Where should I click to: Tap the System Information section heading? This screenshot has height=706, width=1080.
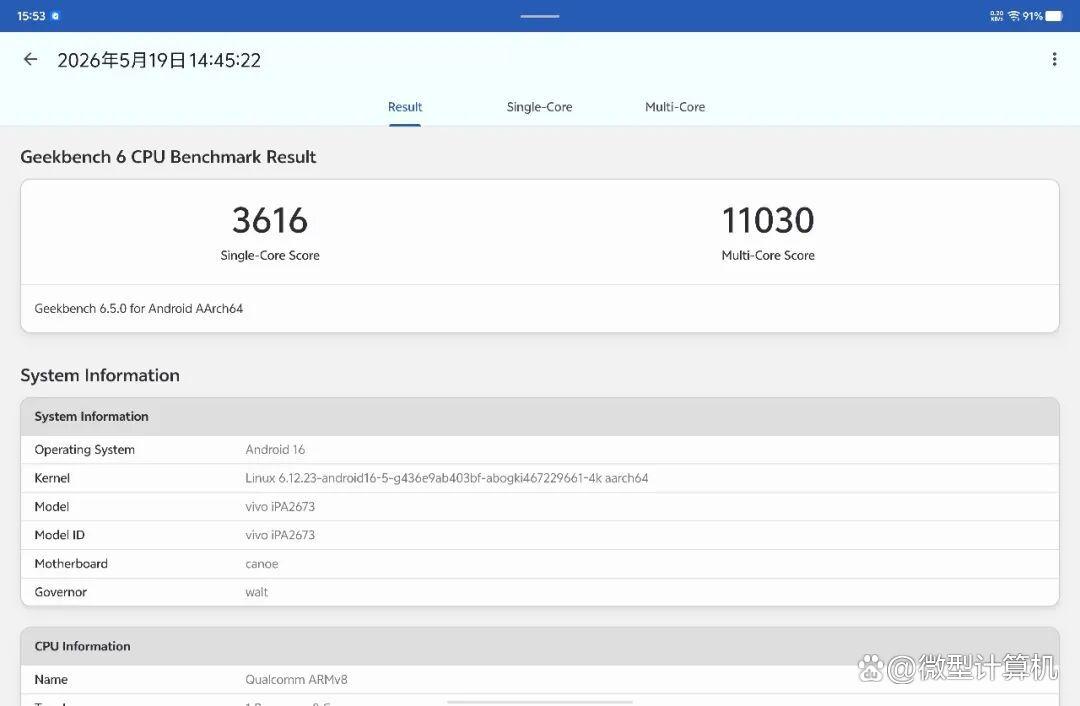click(x=100, y=375)
